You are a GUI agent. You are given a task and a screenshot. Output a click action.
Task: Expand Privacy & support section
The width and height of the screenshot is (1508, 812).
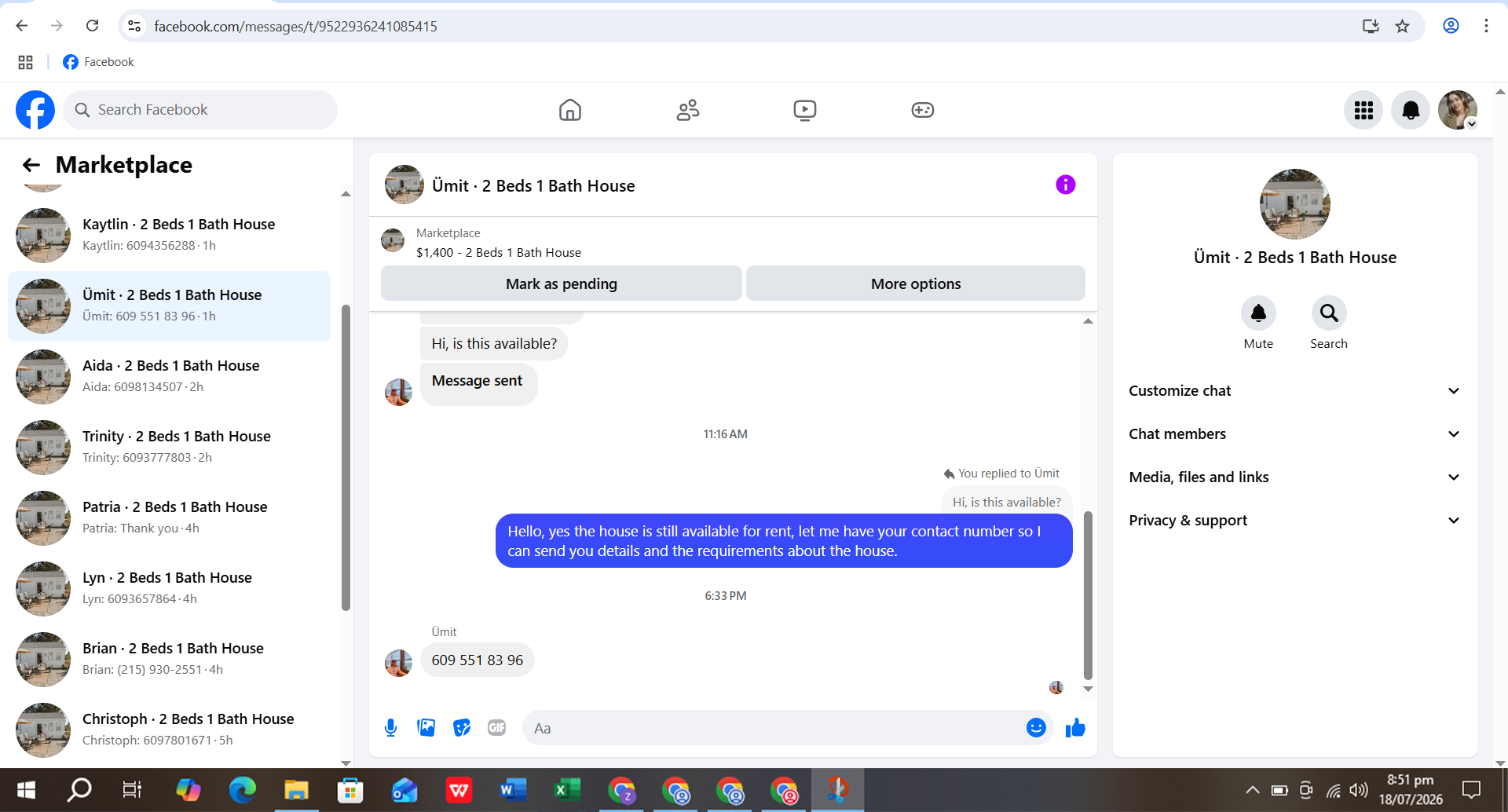click(x=1294, y=521)
